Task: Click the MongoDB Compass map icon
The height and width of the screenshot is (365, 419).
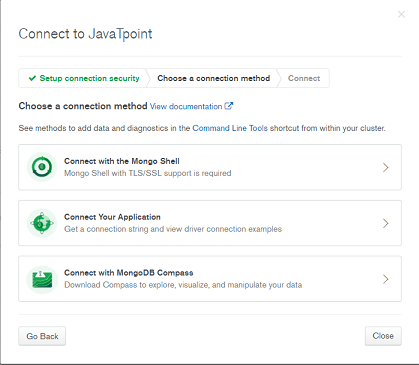Action: [42, 279]
